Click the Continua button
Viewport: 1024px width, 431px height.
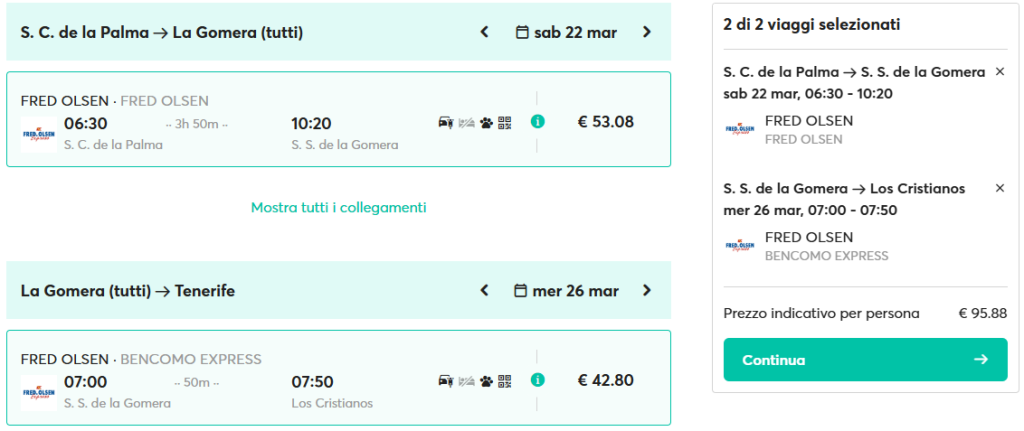pos(865,360)
